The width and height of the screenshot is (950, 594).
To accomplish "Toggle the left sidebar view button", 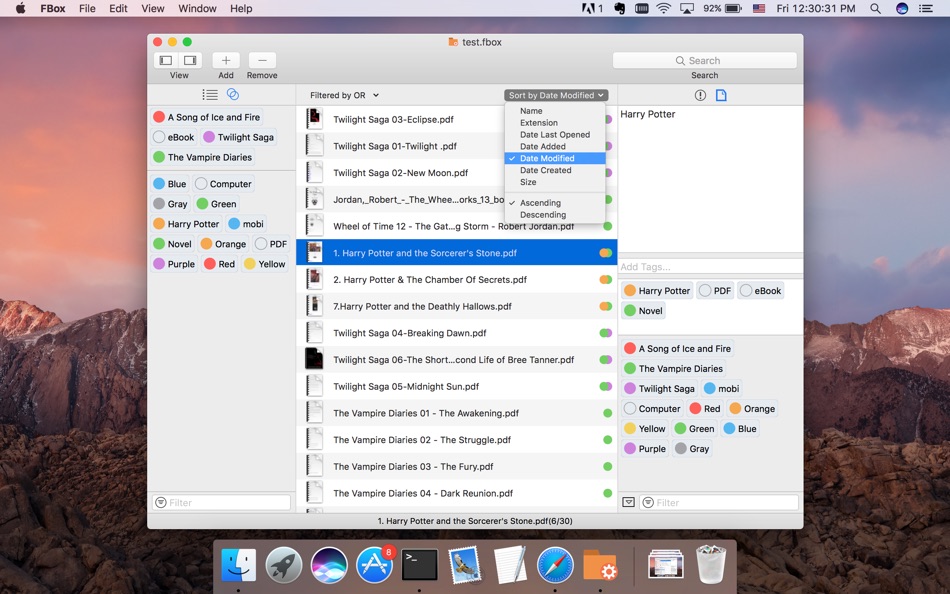I will pyautogui.click(x=166, y=60).
